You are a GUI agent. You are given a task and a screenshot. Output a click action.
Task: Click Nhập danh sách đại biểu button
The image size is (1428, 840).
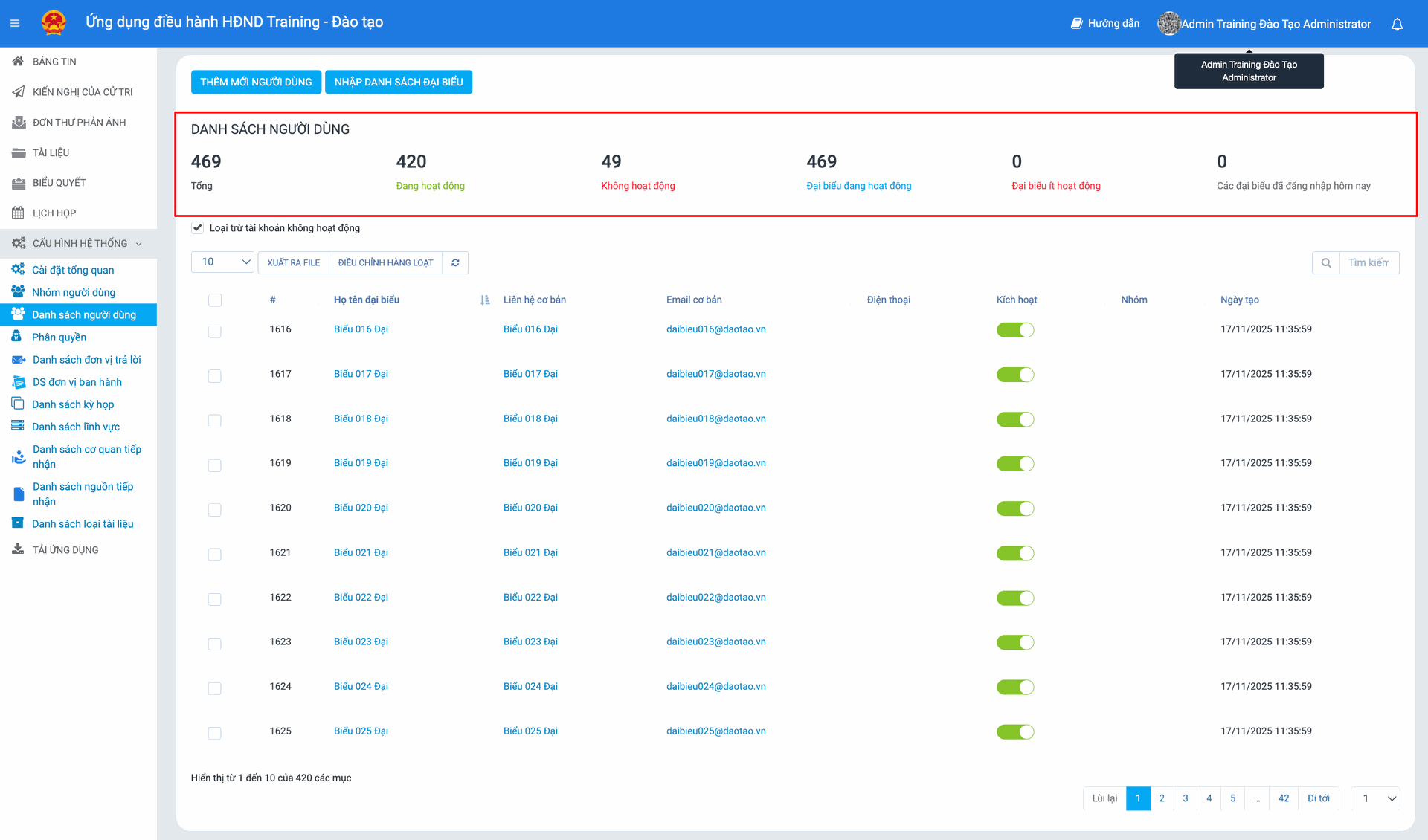tap(398, 82)
